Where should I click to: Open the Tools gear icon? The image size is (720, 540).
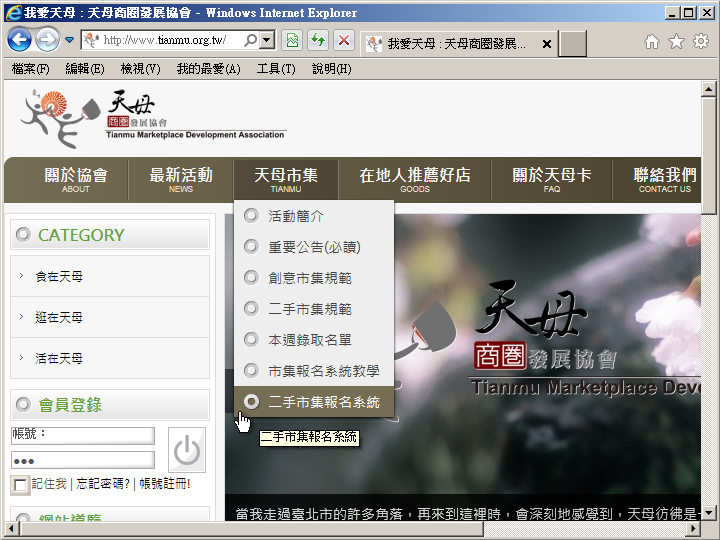coord(700,42)
